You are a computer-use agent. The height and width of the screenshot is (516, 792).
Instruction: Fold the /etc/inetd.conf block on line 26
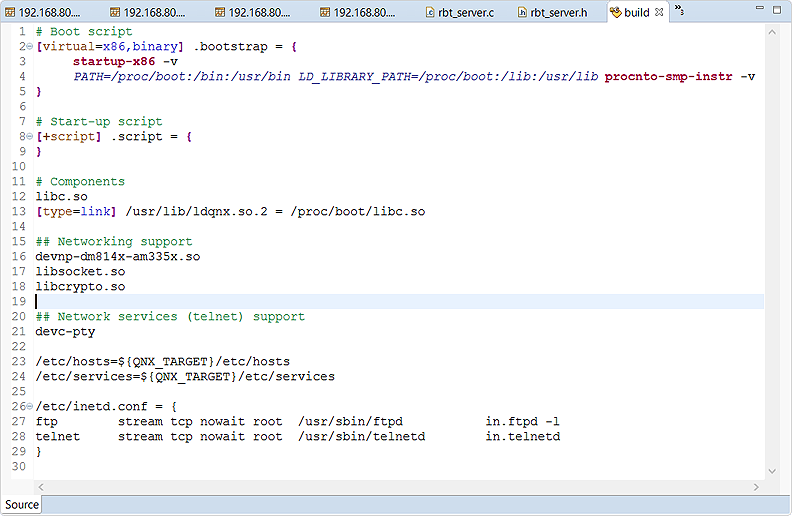(x=29, y=407)
